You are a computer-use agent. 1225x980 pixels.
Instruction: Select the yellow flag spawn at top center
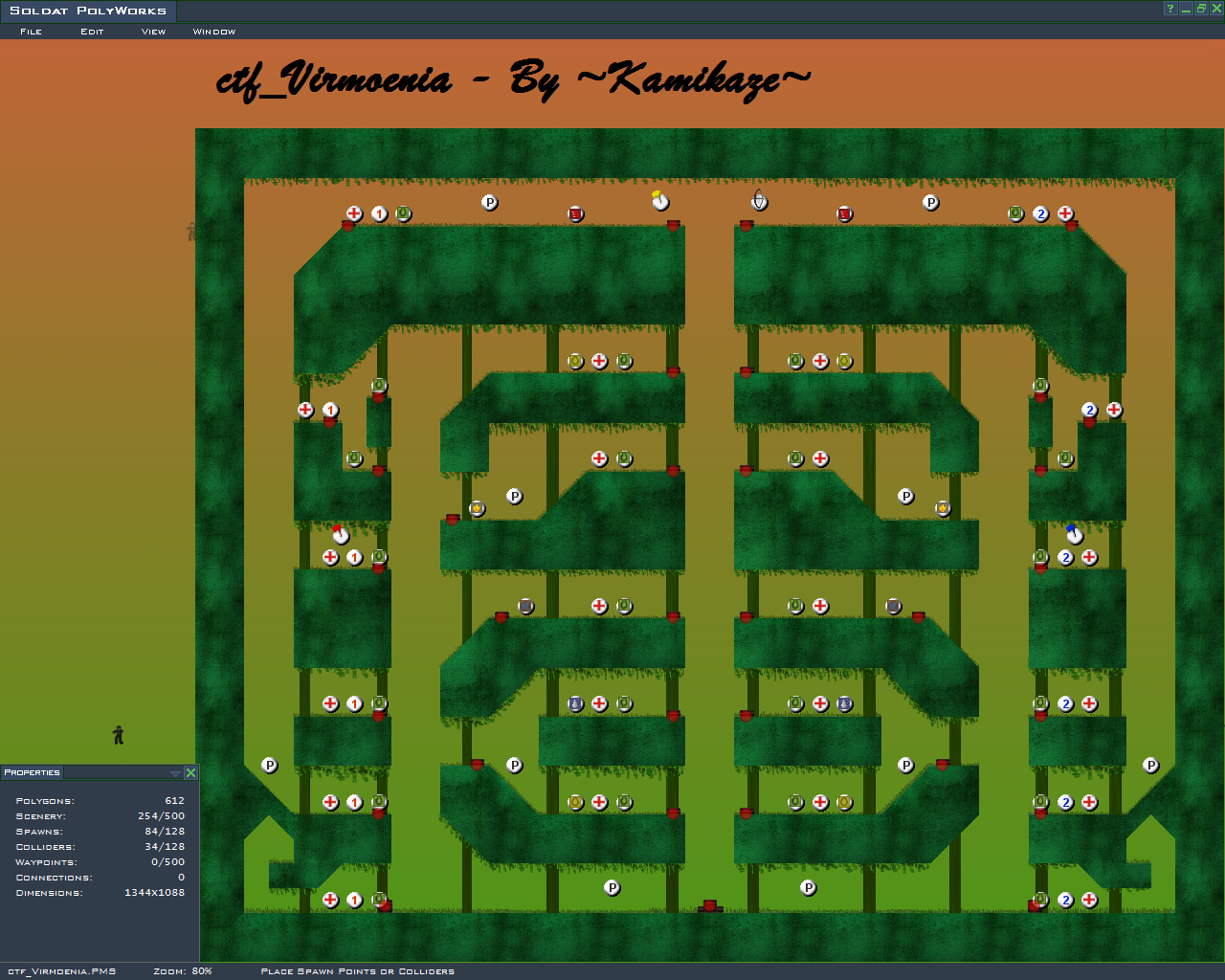pos(659,201)
